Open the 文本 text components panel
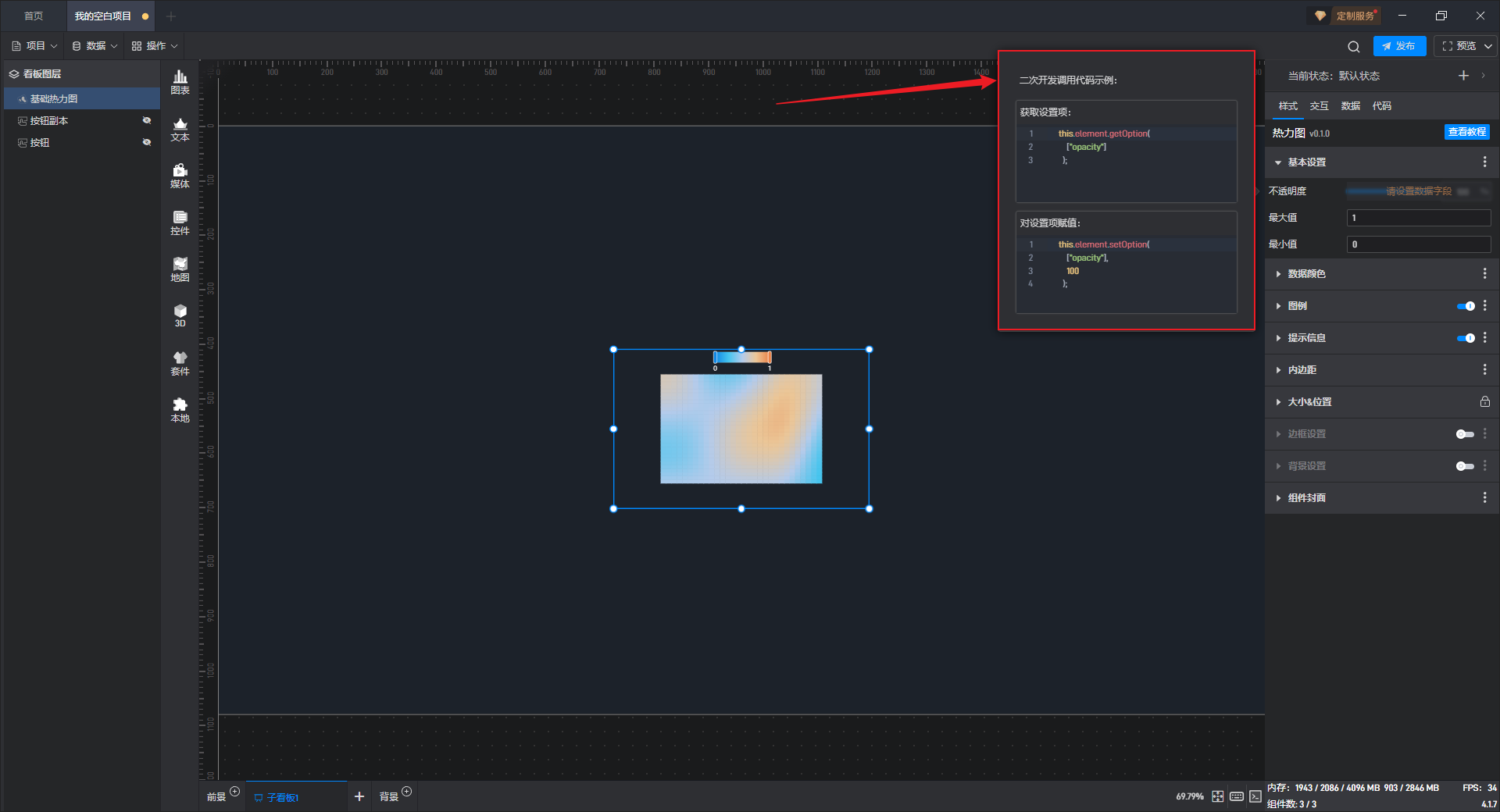Image resolution: width=1500 pixels, height=812 pixels. coord(180,128)
